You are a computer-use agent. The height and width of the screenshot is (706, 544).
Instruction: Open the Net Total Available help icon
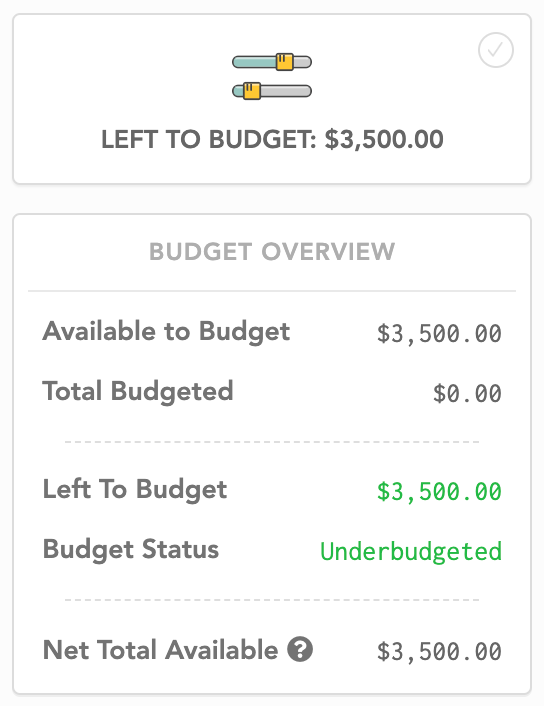click(300, 649)
